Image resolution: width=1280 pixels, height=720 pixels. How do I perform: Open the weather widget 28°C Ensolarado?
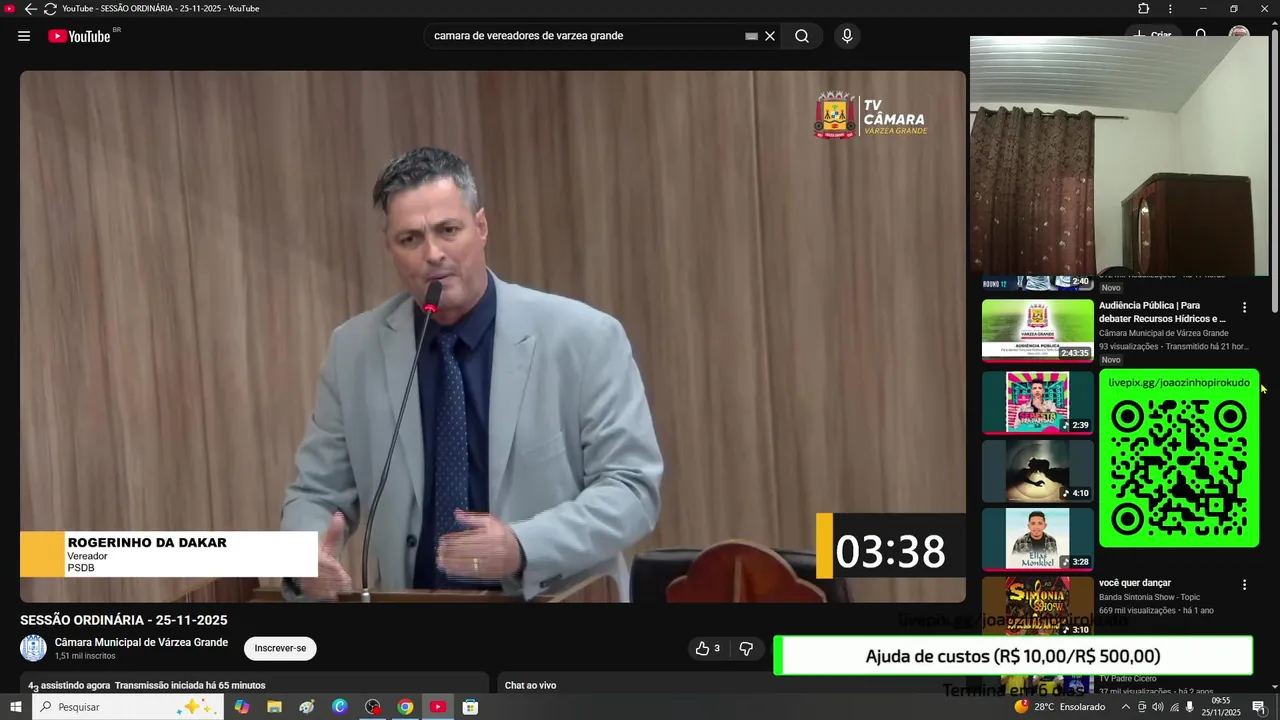1060,707
